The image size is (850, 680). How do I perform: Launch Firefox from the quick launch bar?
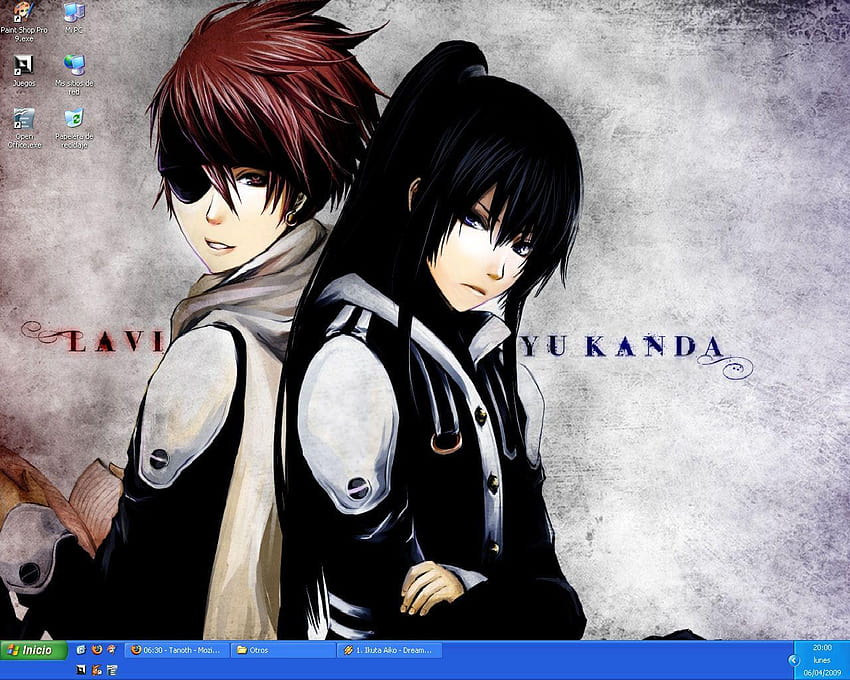(x=96, y=650)
